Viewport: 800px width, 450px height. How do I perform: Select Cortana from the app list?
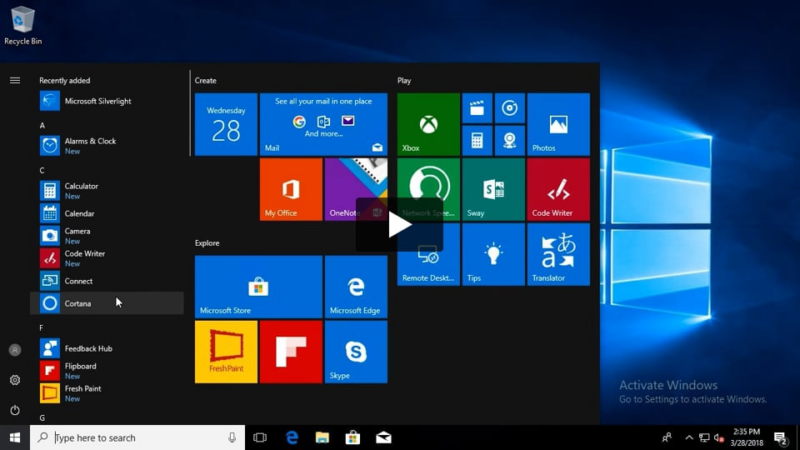tap(78, 303)
